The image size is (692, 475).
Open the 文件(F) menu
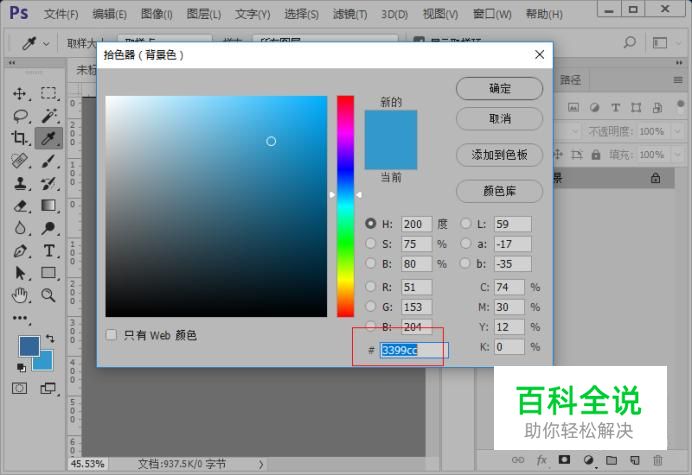(x=61, y=14)
